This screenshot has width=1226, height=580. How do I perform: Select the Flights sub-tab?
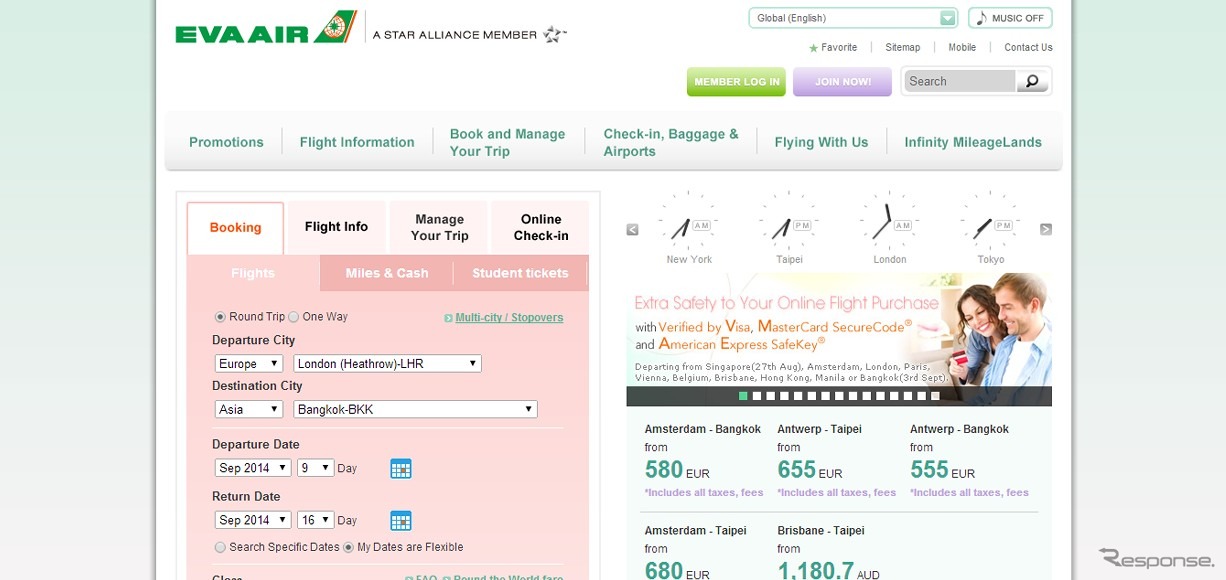click(x=253, y=273)
